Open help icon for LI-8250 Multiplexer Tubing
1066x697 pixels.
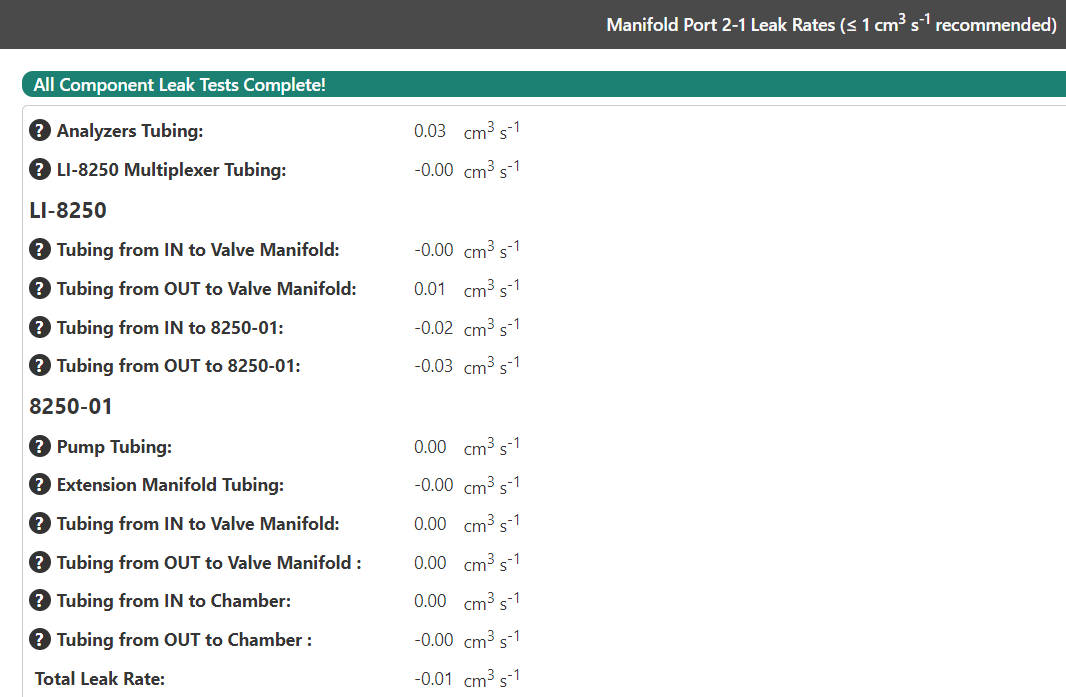(40, 169)
